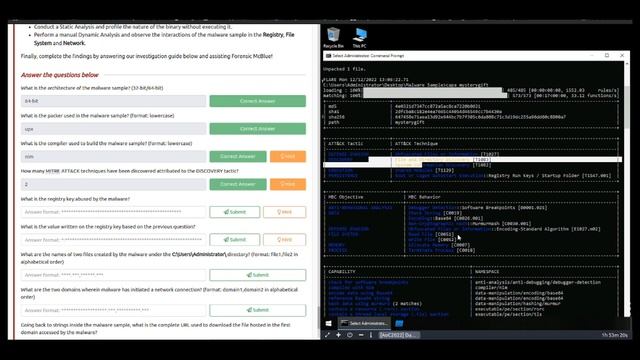Click 'compiler/nim' namespace row
640x360 pixels.
point(491,287)
